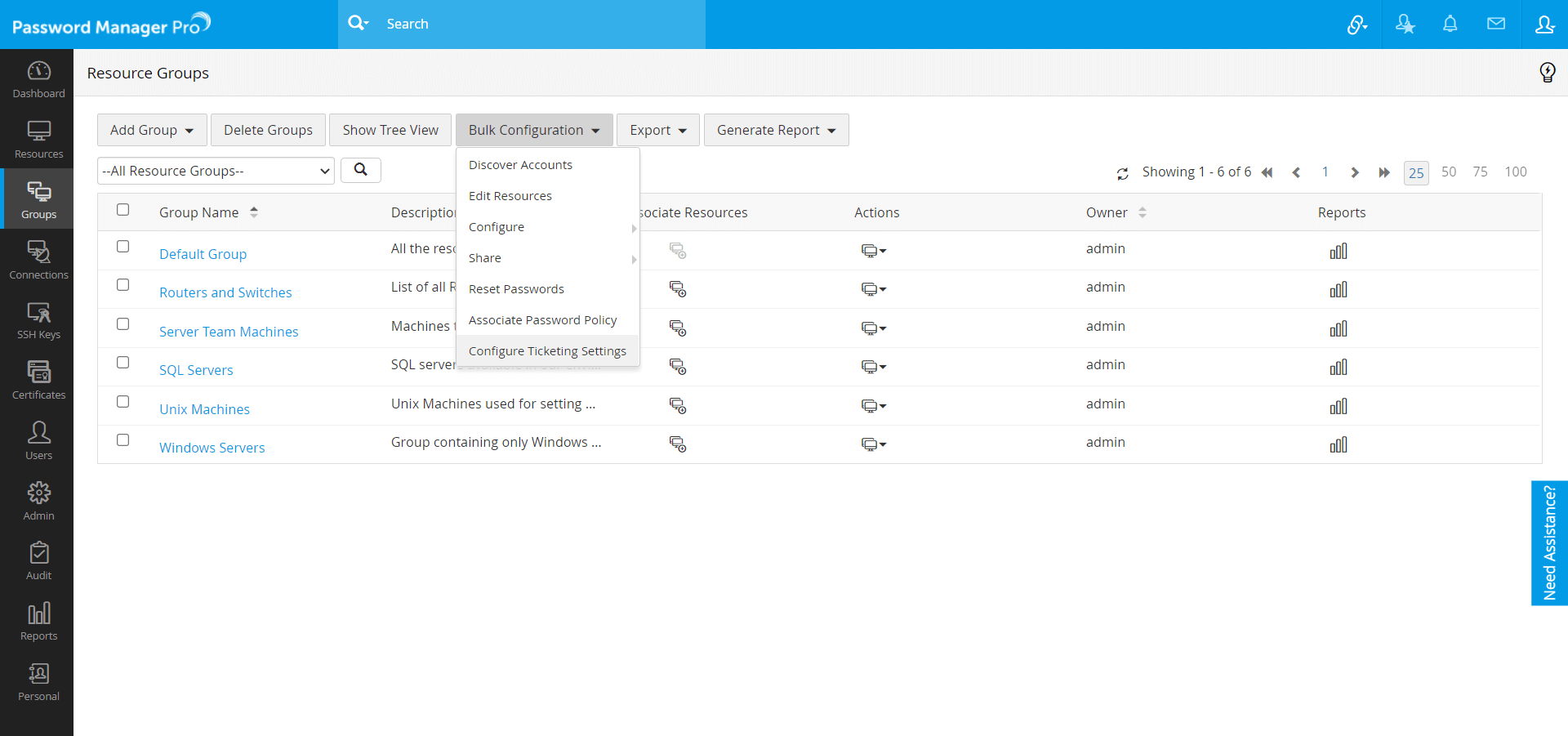1568x736 pixels.
Task: Open the SSH Keys sidebar section
Action: [x=38, y=320]
